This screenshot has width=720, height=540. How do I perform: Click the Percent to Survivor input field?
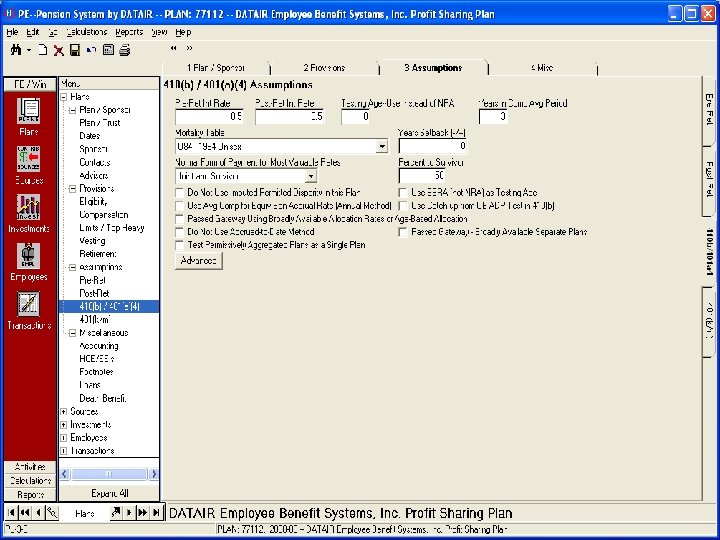[422, 176]
